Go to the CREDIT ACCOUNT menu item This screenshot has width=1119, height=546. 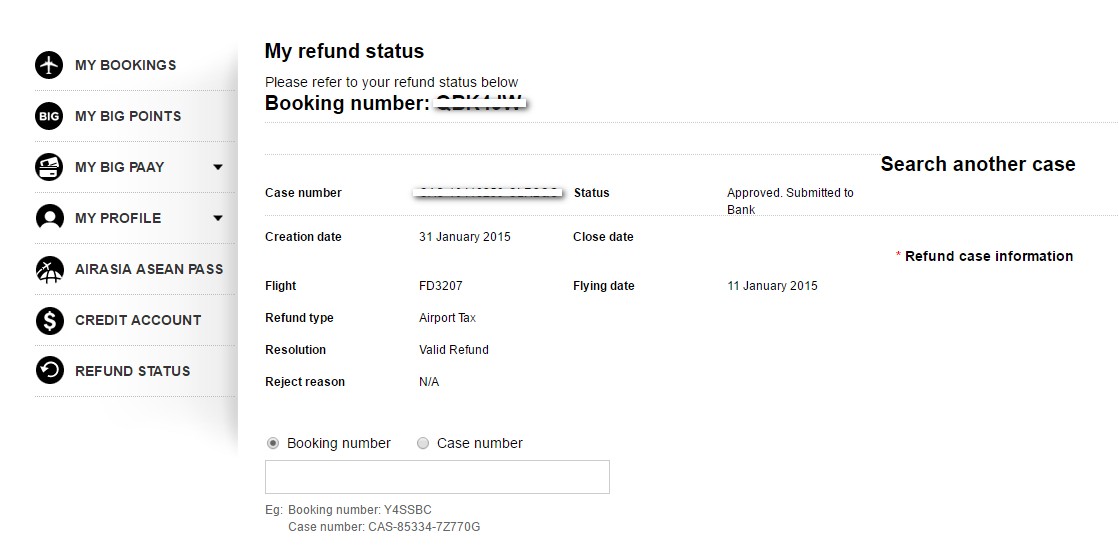138,320
